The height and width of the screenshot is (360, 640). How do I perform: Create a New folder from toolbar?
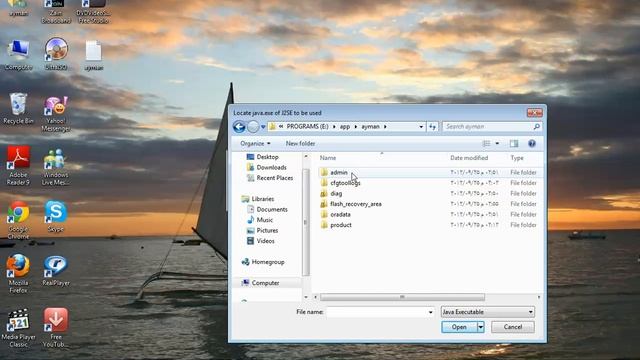(300, 144)
